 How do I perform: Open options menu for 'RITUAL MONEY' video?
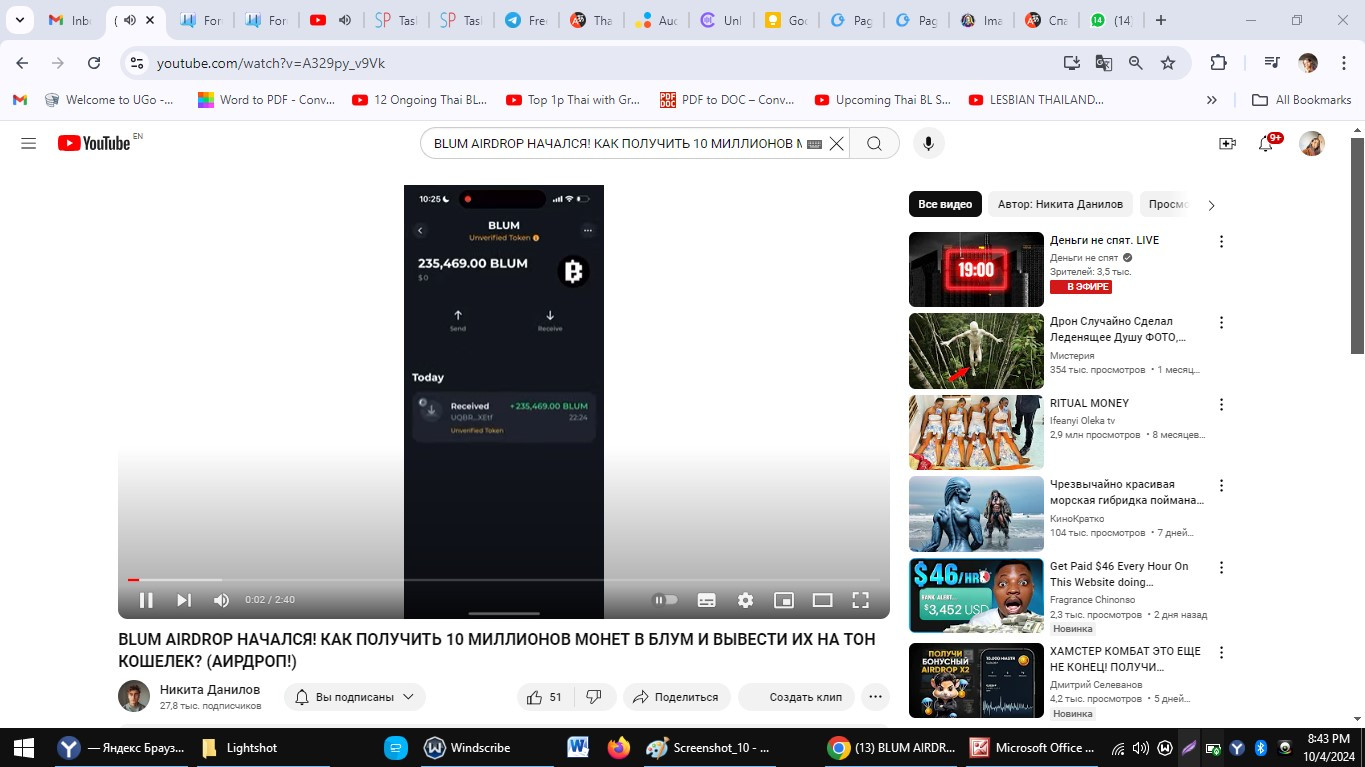coord(1221,405)
